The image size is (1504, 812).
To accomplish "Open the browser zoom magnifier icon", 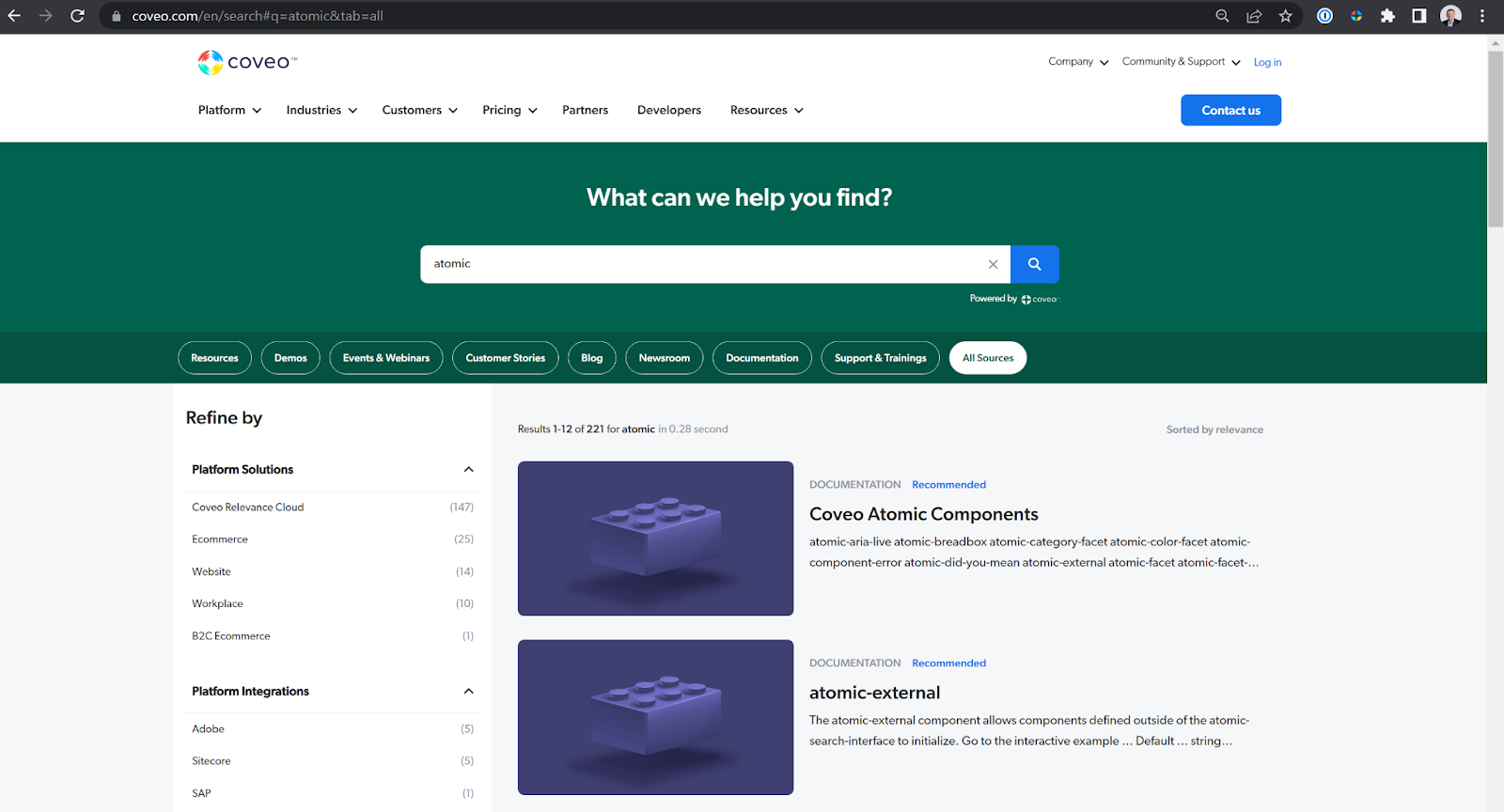I will [x=1222, y=16].
